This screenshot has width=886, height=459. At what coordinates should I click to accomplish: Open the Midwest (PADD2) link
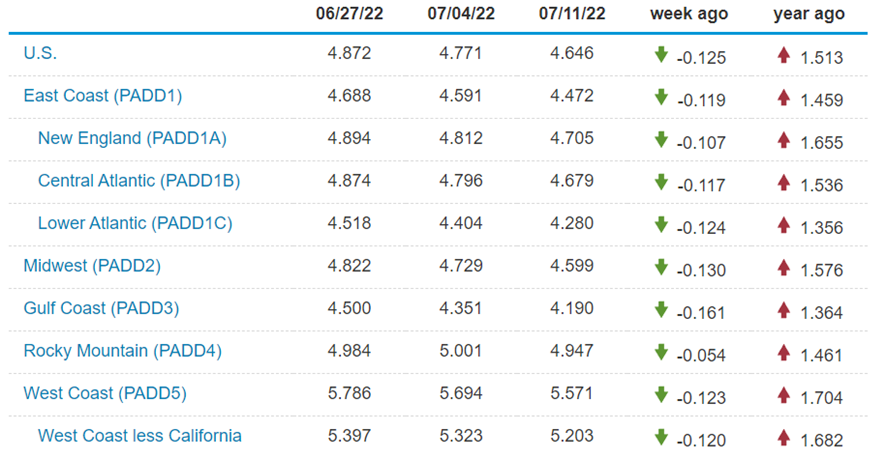tap(92, 266)
